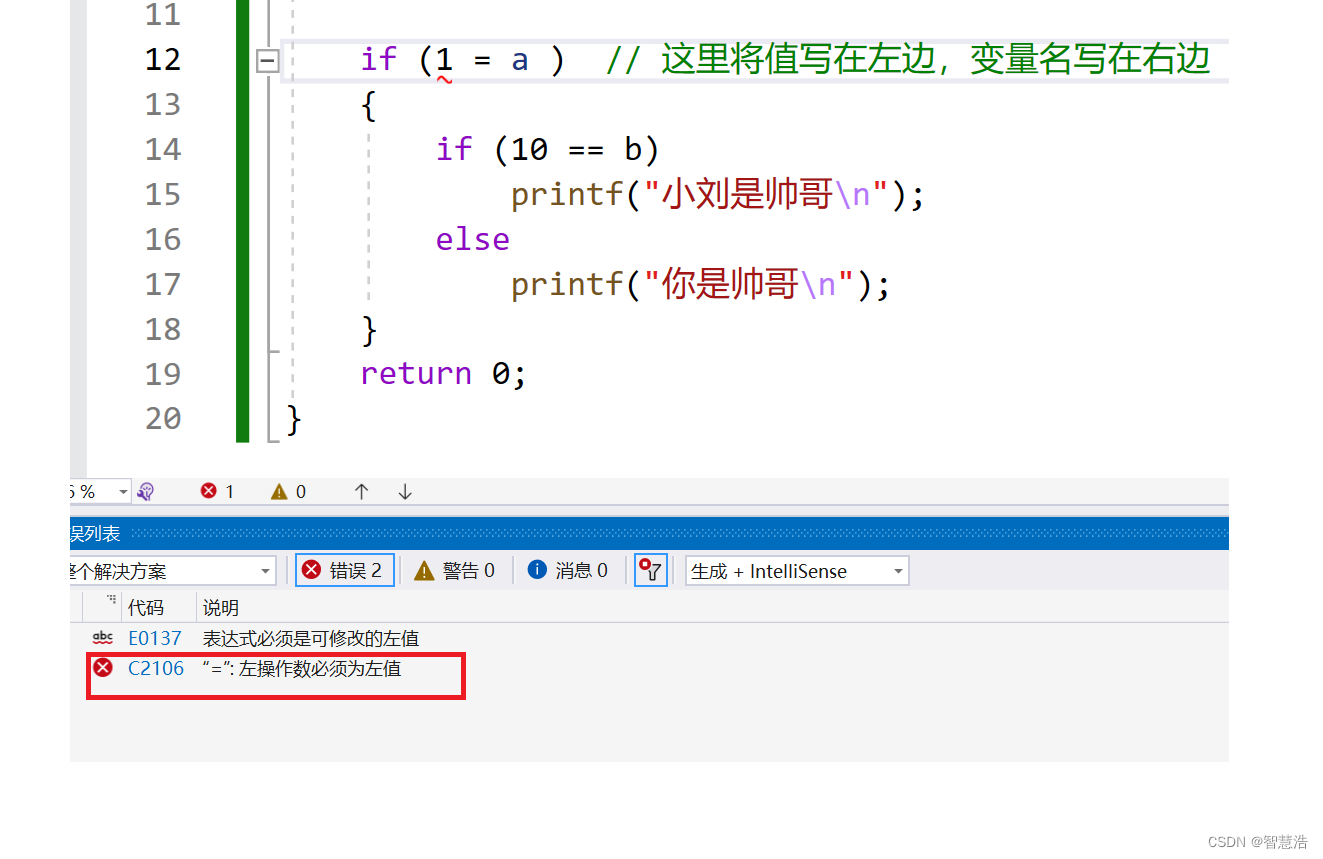Click the small category icon column header

coord(111,602)
